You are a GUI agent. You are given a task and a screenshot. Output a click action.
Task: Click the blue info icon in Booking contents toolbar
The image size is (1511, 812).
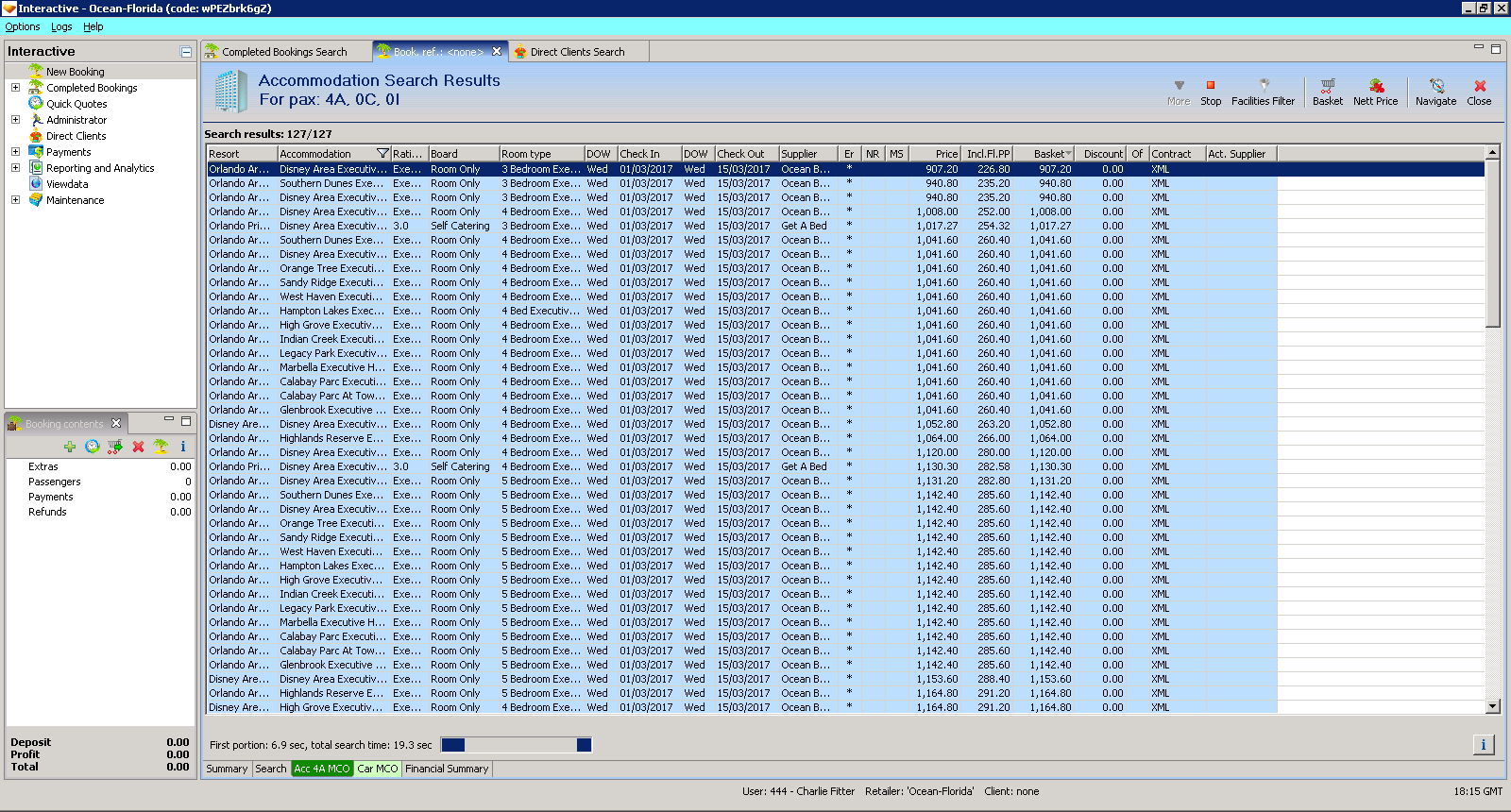coord(183,447)
